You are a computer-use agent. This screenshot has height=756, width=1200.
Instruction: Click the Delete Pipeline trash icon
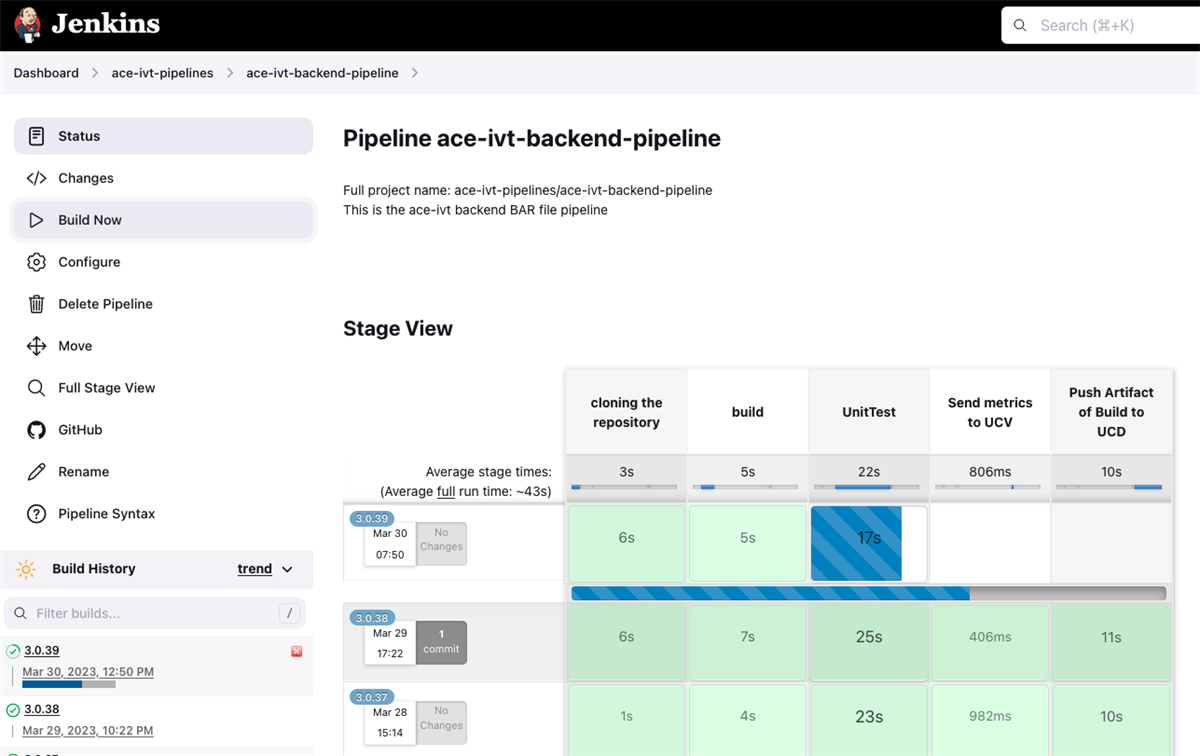pyautogui.click(x=36, y=304)
